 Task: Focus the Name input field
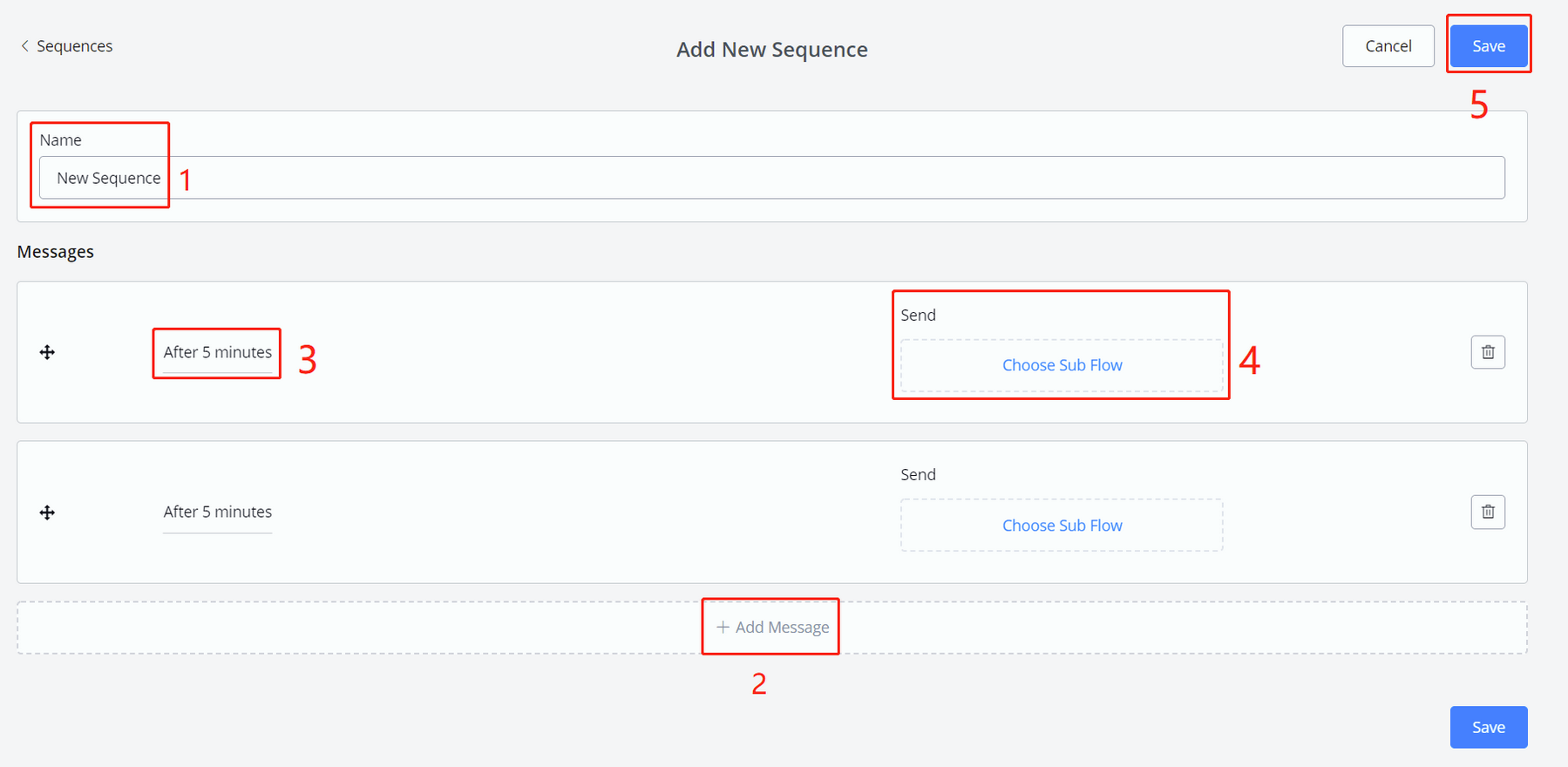click(772, 178)
